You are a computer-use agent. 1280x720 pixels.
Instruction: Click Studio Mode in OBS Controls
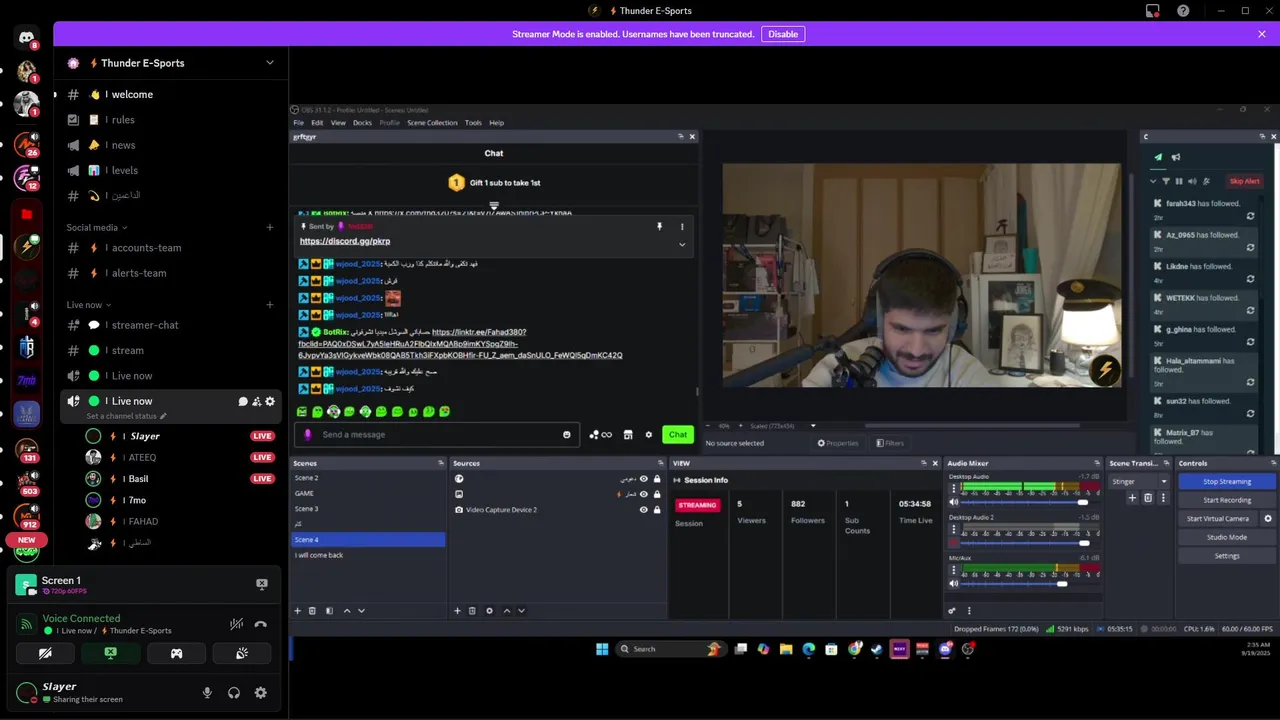click(1226, 537)
